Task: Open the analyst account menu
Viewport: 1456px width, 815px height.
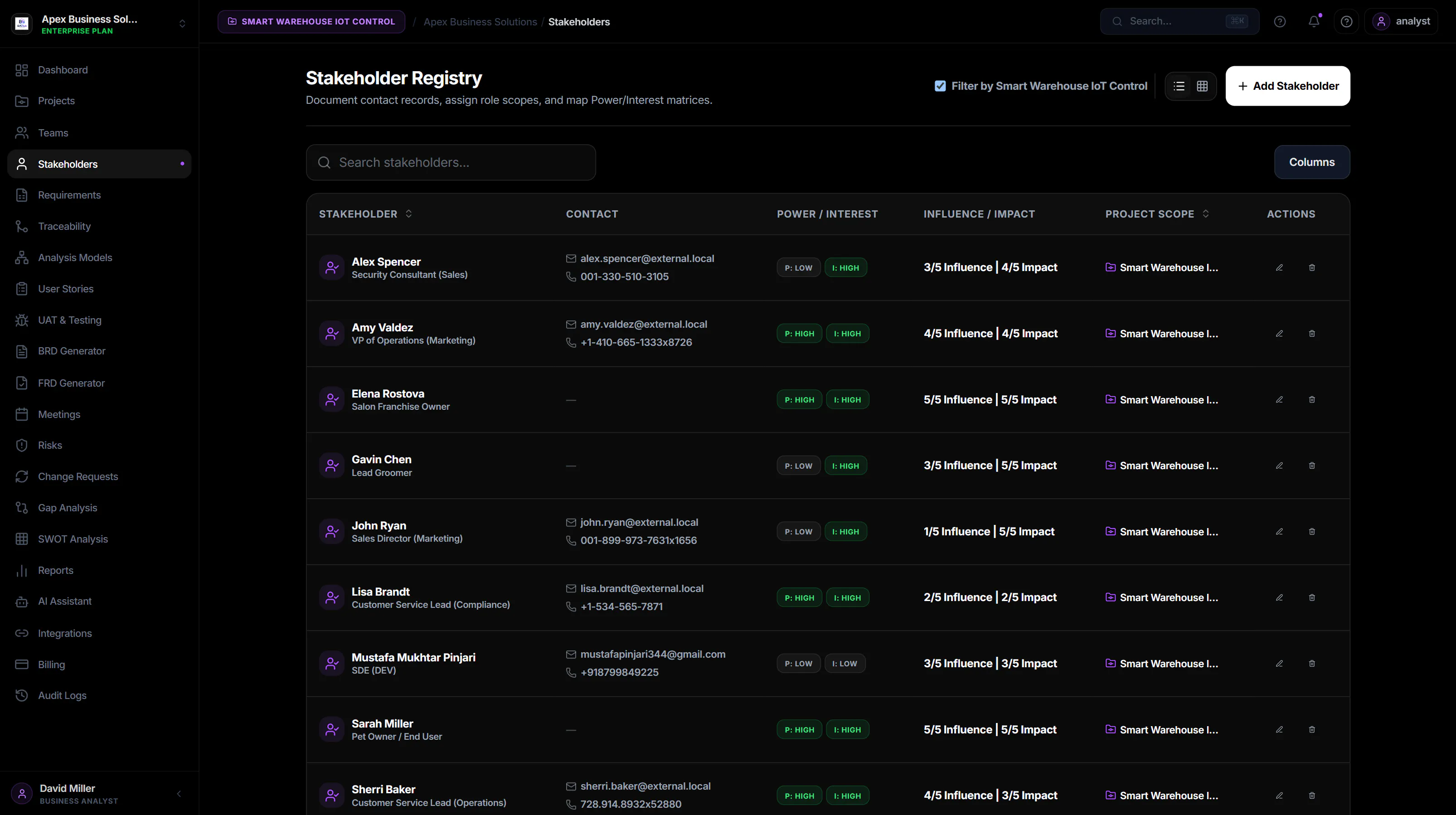Action: [x=1401, y=21]
